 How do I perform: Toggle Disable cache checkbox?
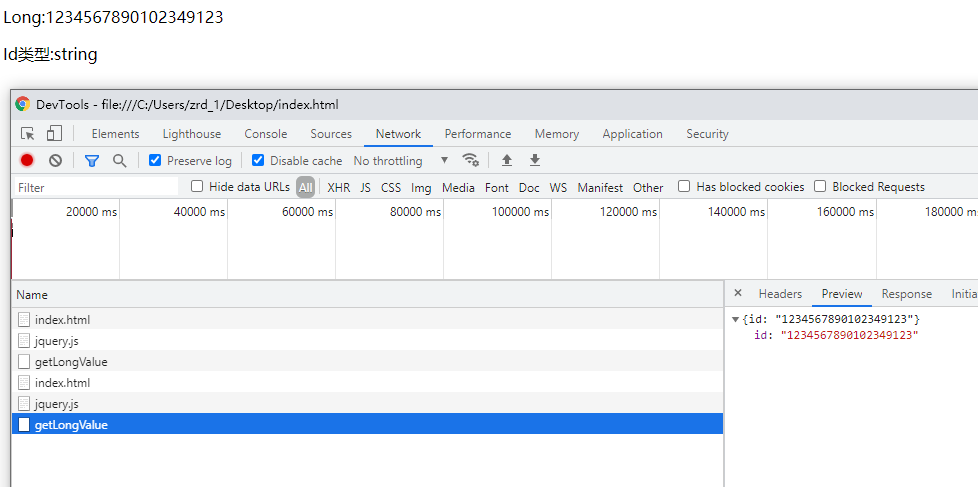coord(258,160)
